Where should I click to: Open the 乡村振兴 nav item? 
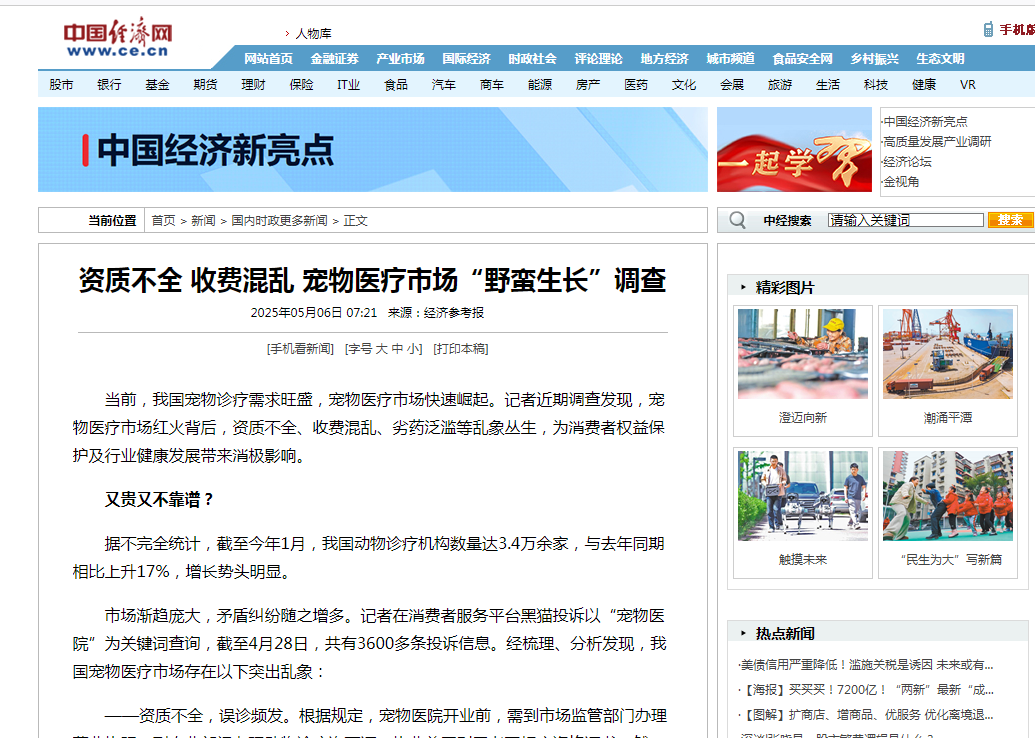874,59
